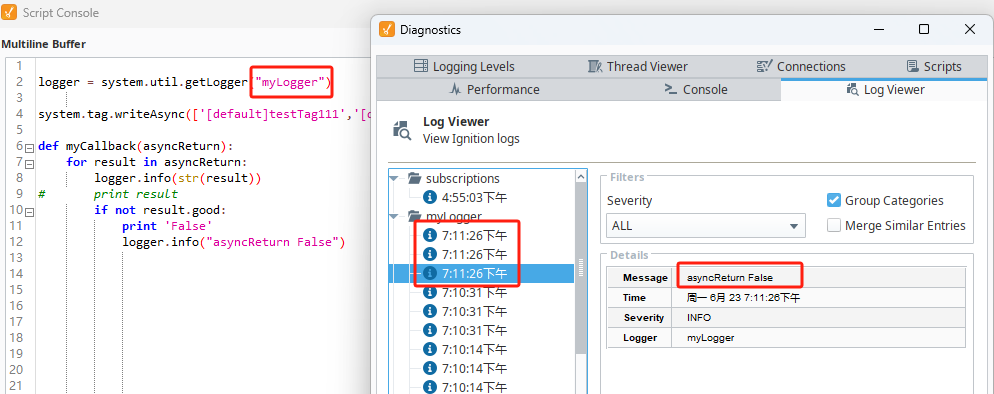Click 'logger.info("asyncReturn False")' code line
Screen dimensions: 994x394
pos(233,242)
